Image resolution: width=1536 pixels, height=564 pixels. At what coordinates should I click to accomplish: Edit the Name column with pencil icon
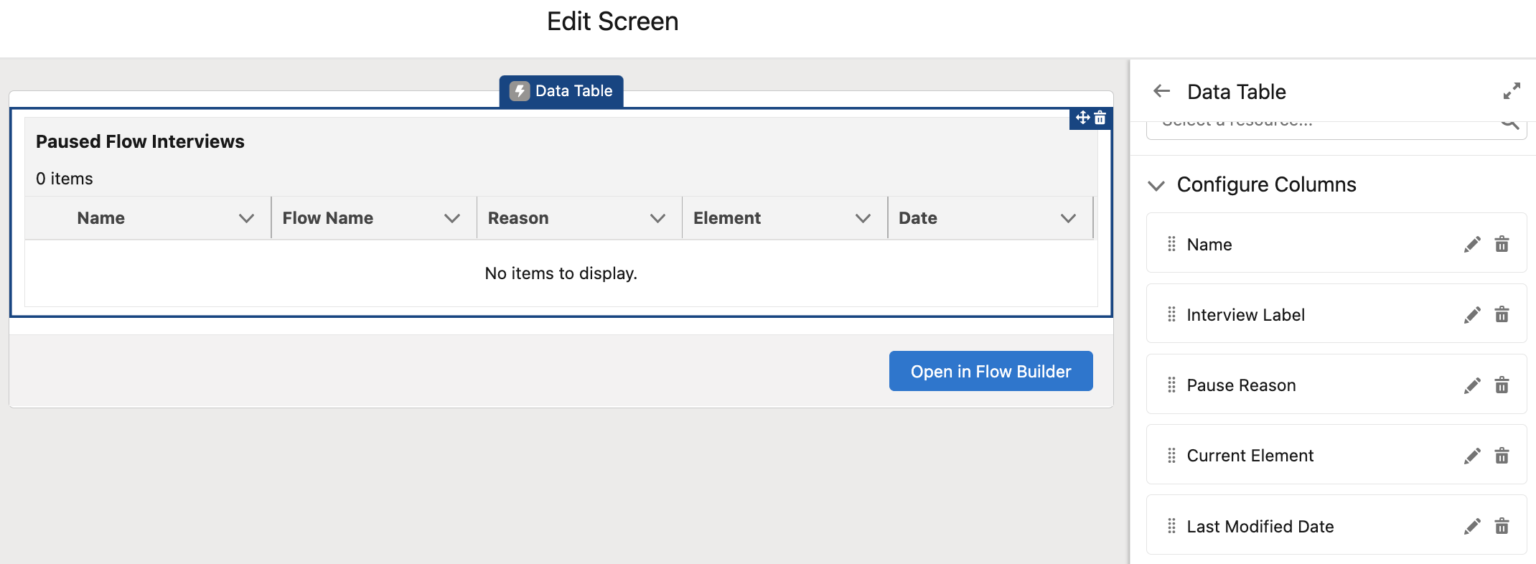1472,245
